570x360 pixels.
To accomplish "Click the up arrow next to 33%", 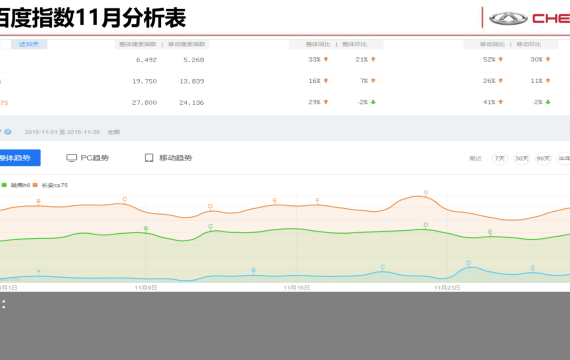I will (x=326, y=59).
